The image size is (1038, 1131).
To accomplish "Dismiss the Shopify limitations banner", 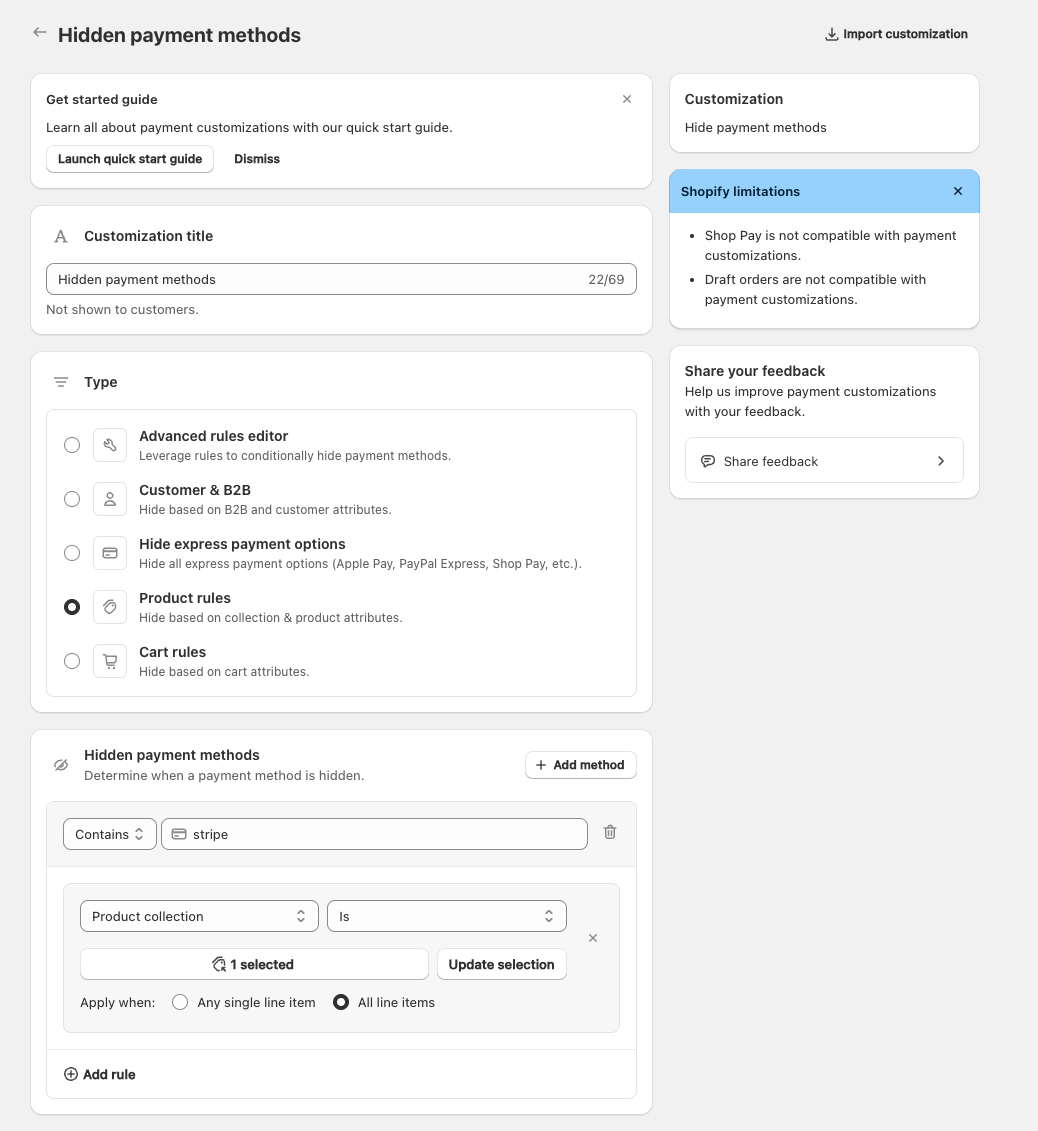I will [x=958, y=191].
